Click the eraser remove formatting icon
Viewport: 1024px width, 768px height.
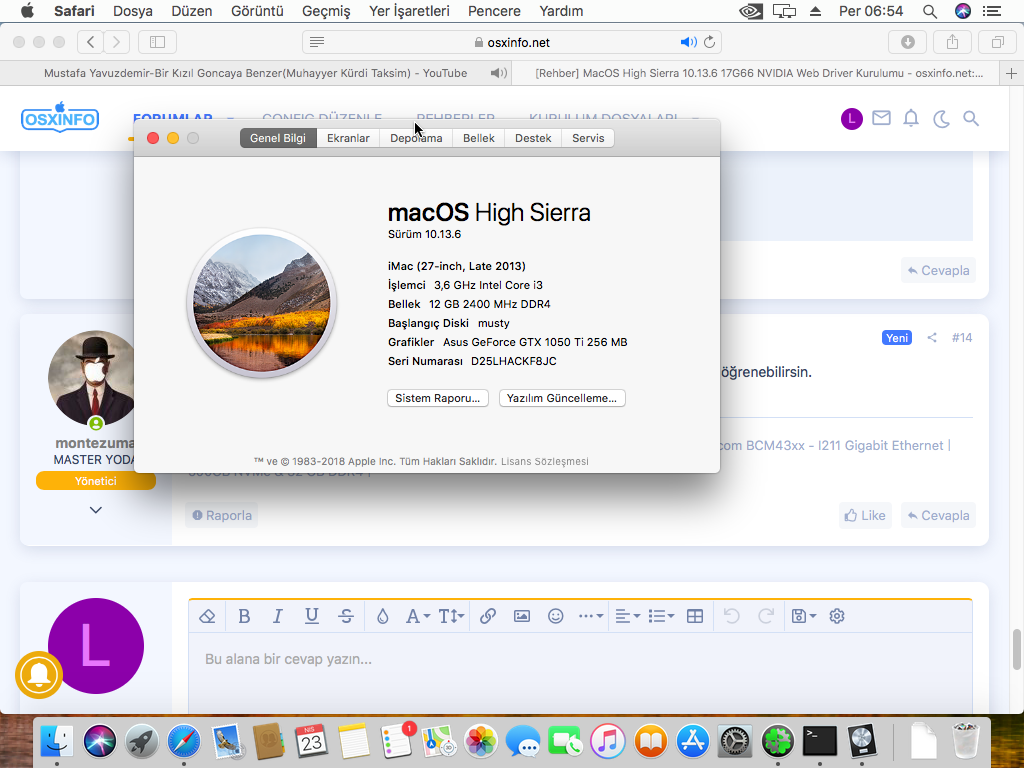tap(207, 616)
